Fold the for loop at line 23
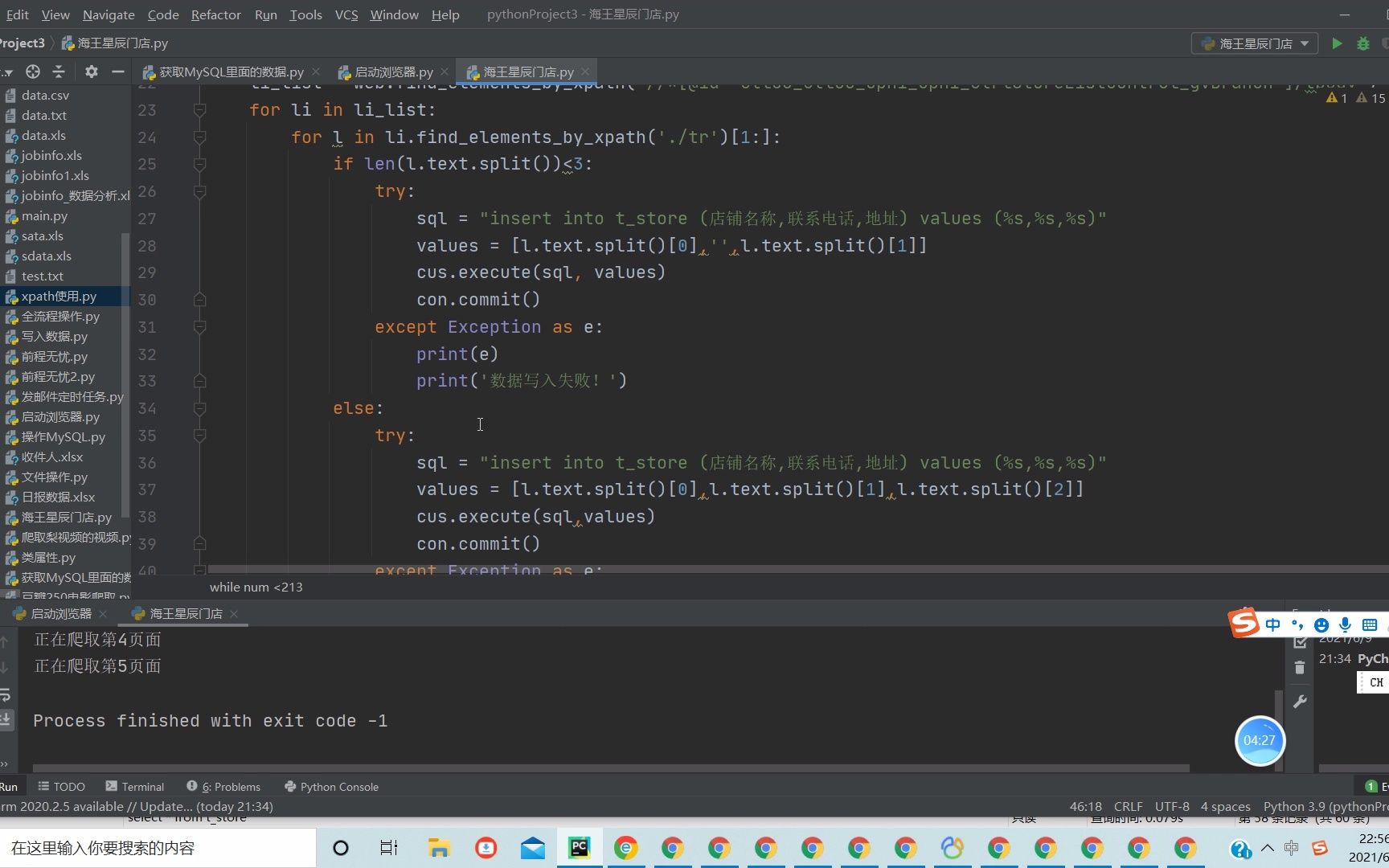The image size is (1389, 868). tap(200, 109)
